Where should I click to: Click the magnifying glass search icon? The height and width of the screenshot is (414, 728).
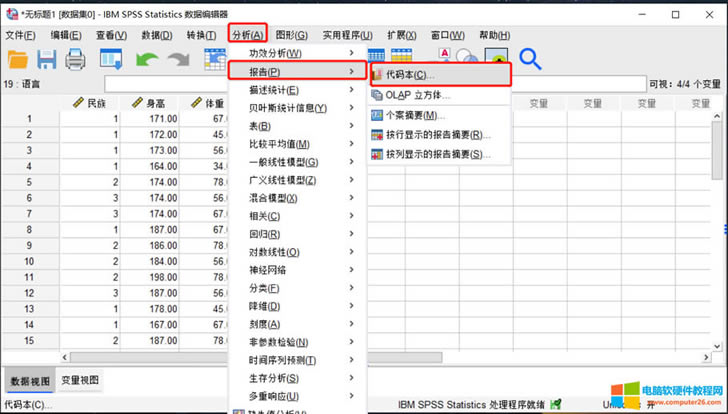tap(529, 60)
